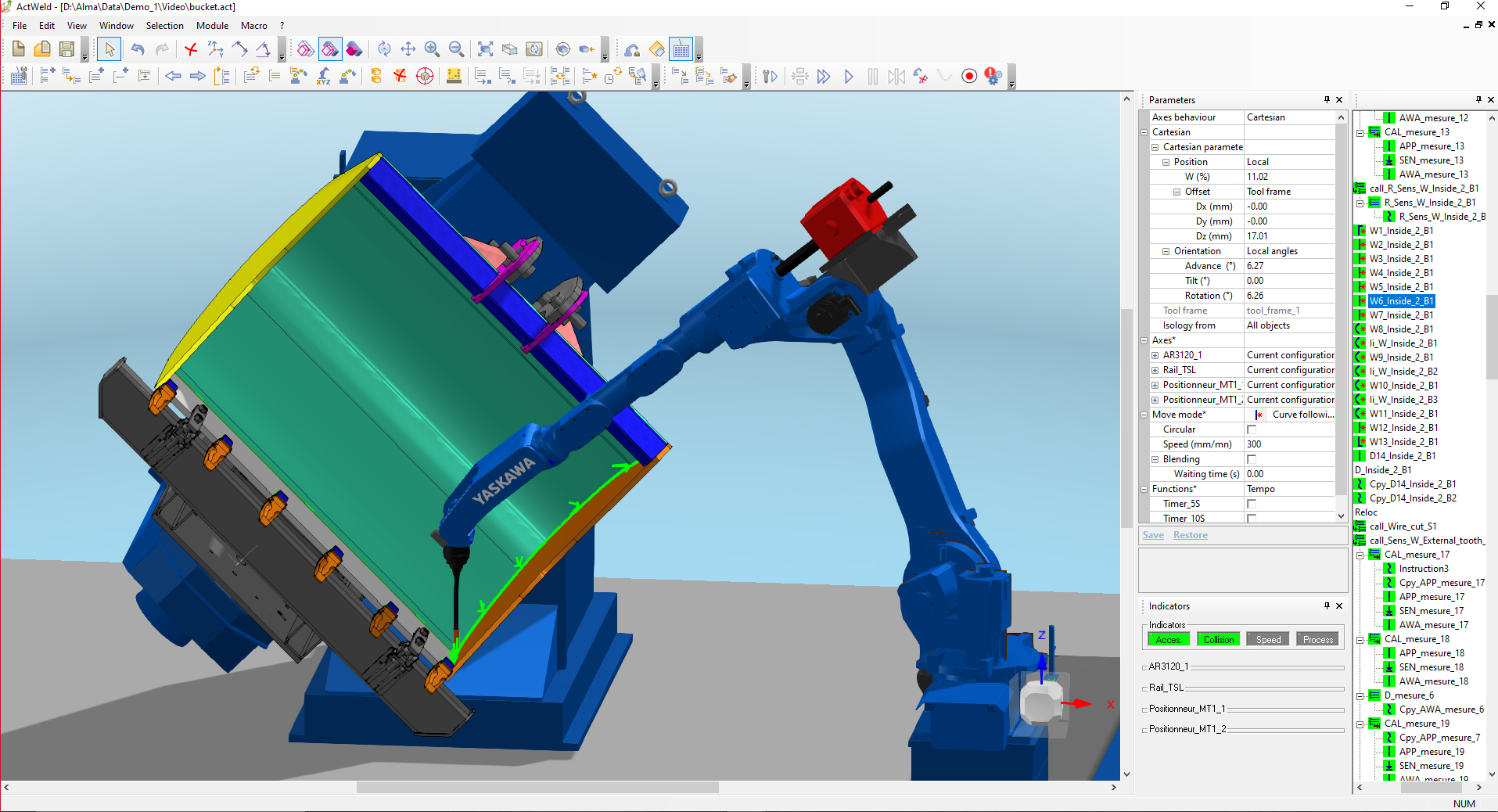This screenshot has width=1498, height=812.
Task: Toggle the Acces indicator
Action: (x=1168, y=639)
